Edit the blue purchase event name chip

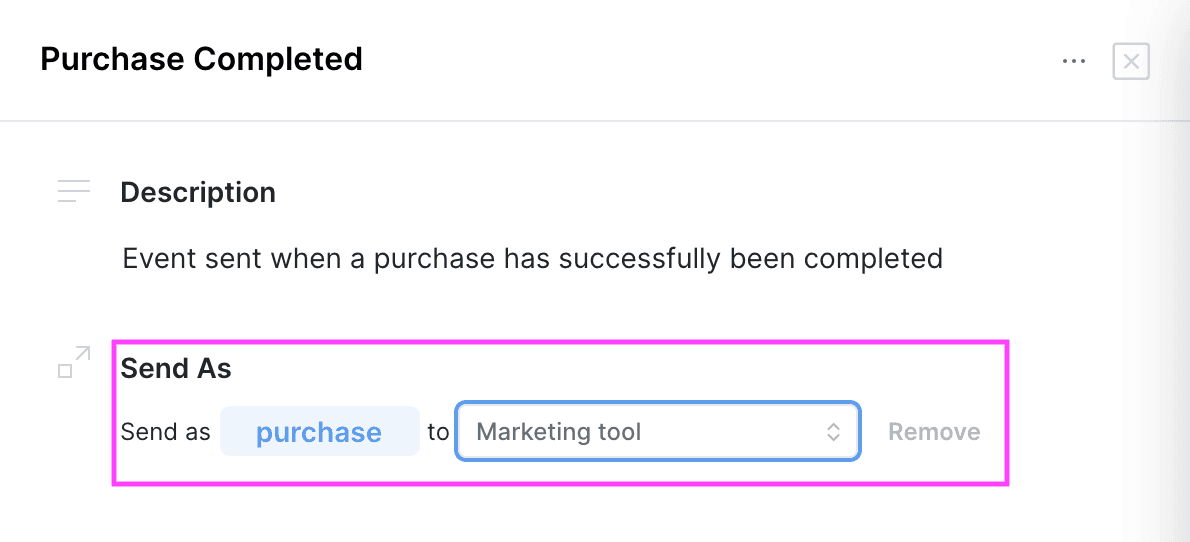(319, 432)
